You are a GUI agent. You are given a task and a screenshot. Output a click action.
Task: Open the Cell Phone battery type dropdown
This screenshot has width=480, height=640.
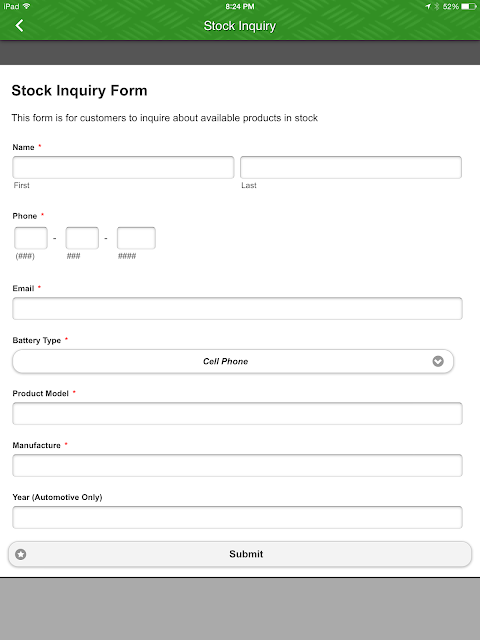(233, 361)
